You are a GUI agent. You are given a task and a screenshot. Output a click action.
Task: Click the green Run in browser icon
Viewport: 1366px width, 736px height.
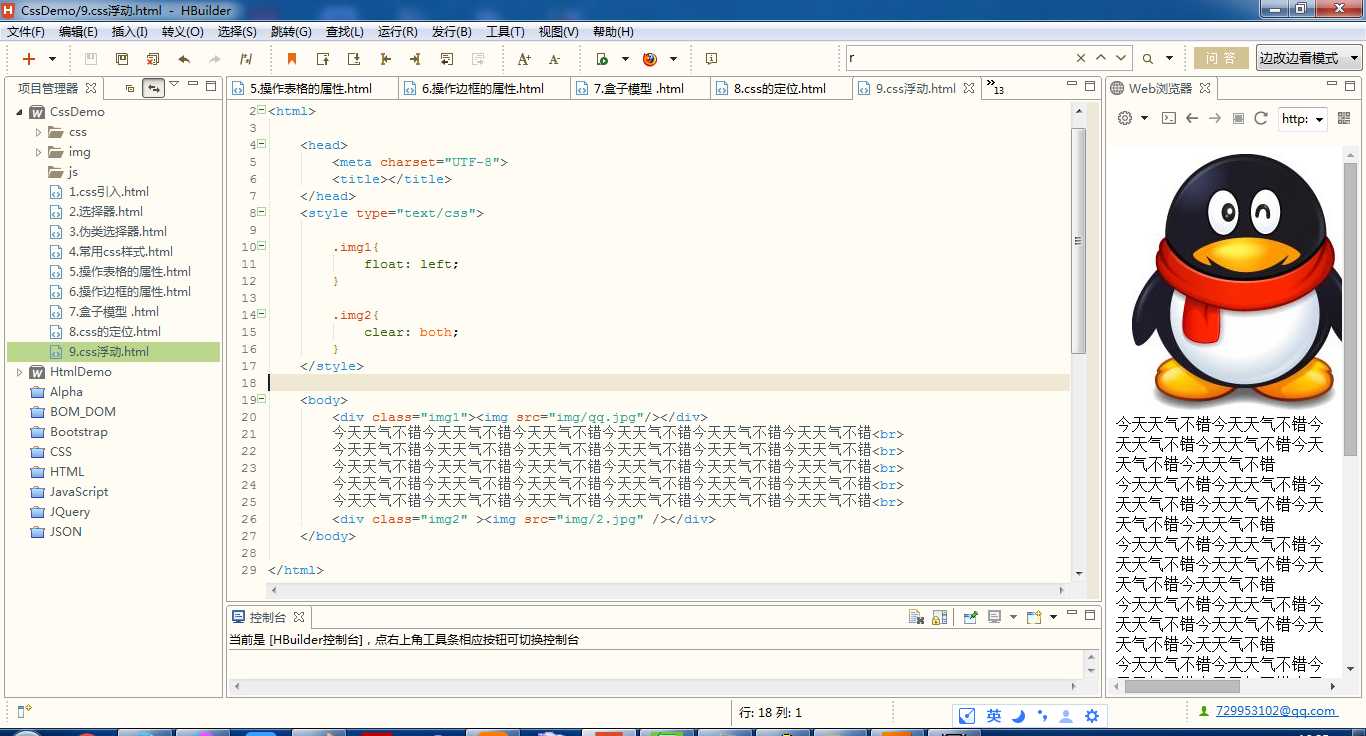click(x=602, y=59)
